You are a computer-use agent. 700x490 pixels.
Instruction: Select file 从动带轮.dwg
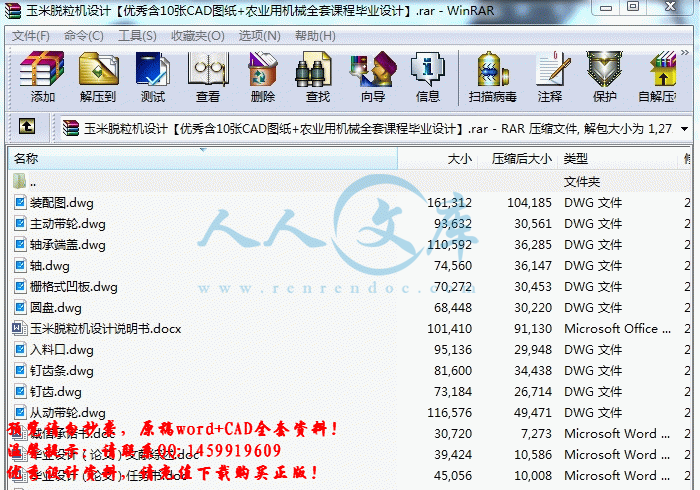pyautogui.click(x=350, y=412)
